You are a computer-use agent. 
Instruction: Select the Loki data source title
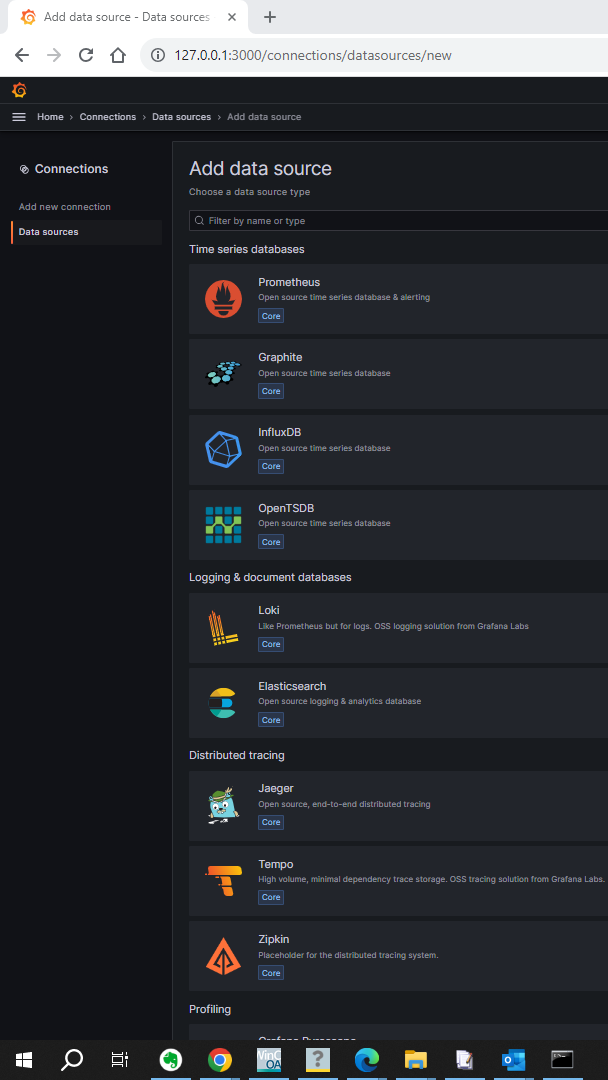click(269, 610)
